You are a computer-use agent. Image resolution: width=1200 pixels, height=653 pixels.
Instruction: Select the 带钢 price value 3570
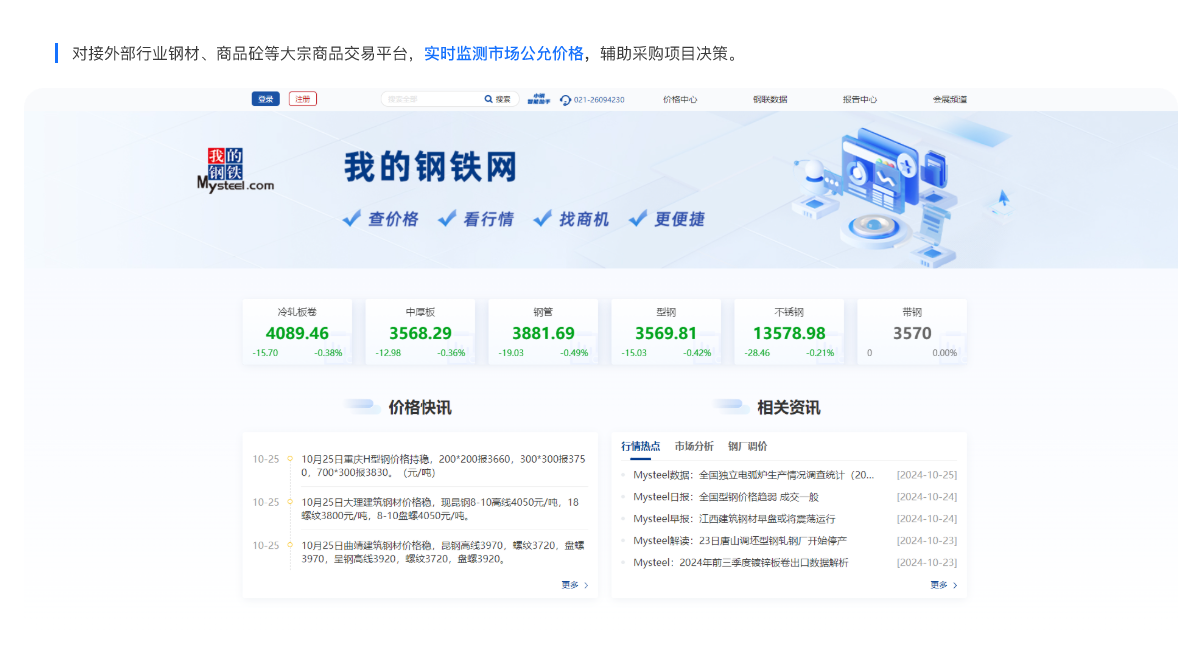[912, 333]
